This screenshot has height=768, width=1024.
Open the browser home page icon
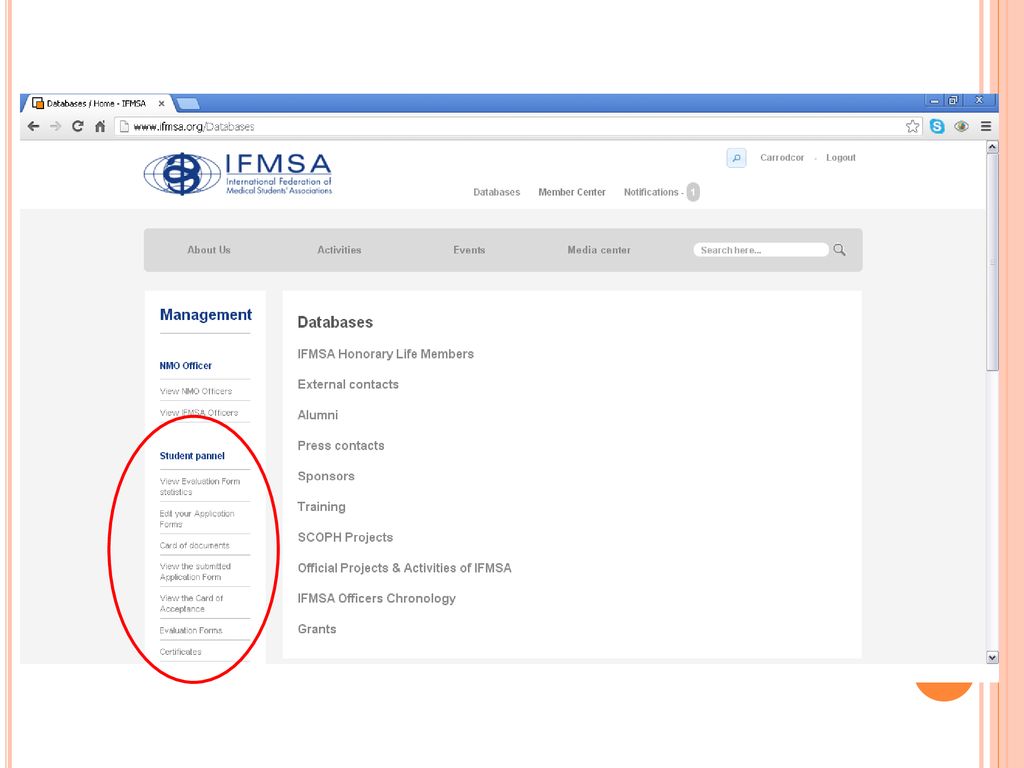[x=100, y=127]
